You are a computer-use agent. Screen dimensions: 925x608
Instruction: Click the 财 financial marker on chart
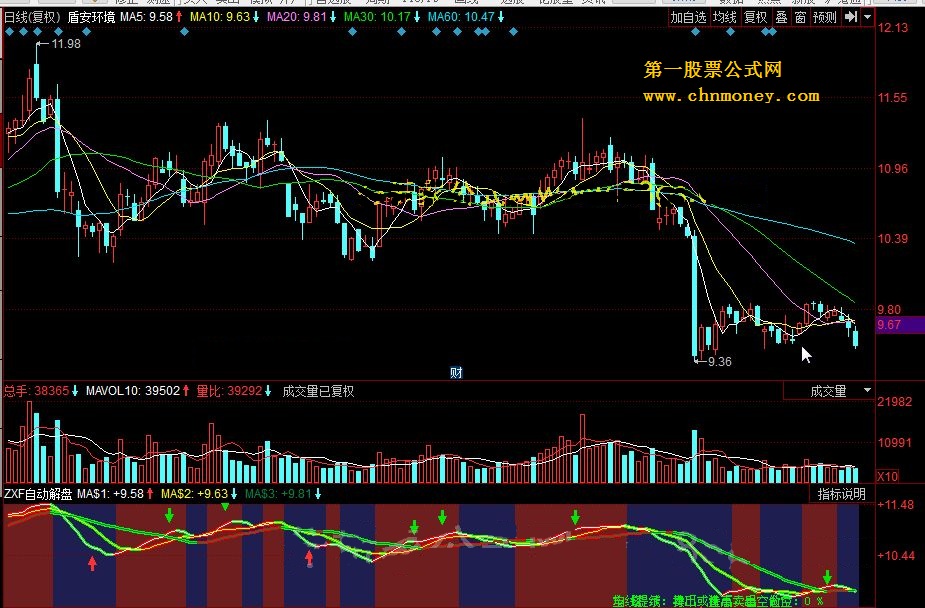[x=456, y=373]
